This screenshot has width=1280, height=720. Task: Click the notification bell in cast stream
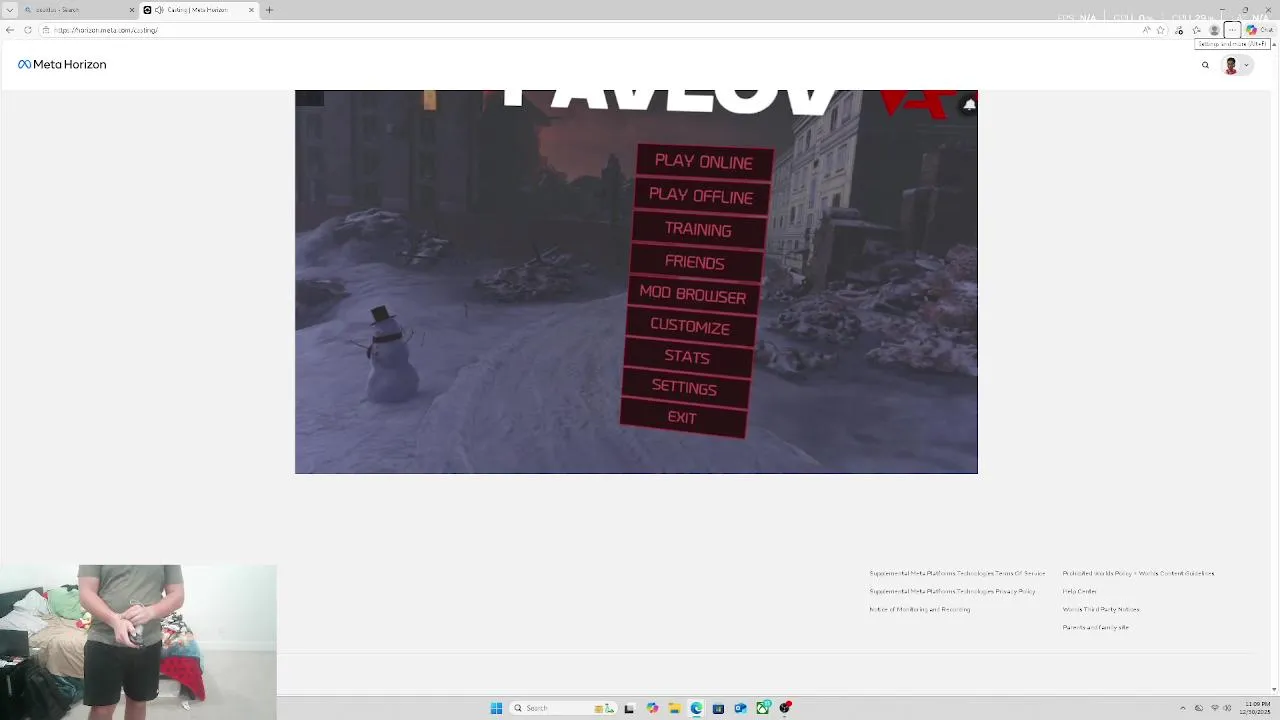click(968, 104)
